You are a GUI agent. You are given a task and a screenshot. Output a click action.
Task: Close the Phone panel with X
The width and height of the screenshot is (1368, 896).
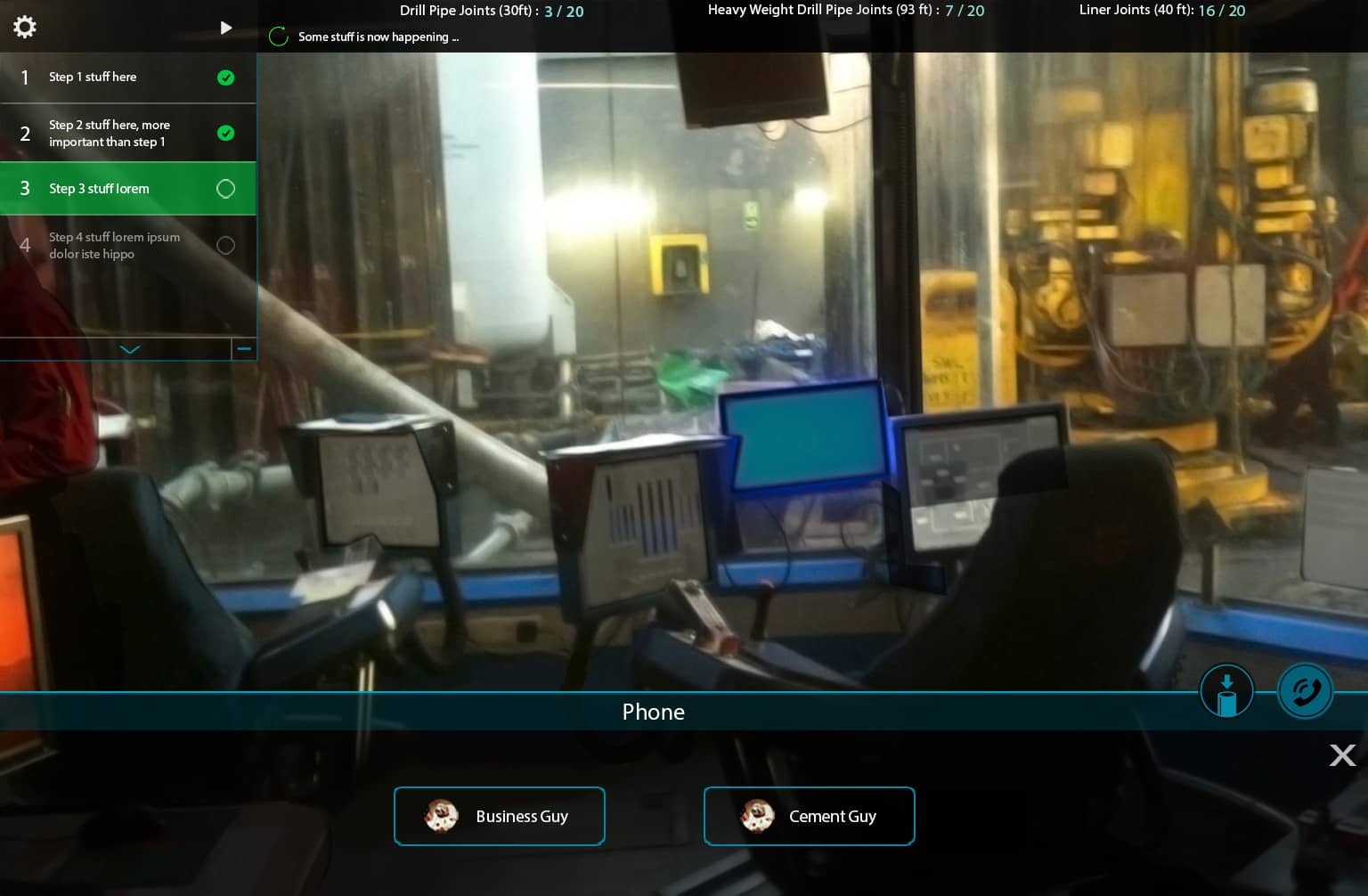(1342, 755)
